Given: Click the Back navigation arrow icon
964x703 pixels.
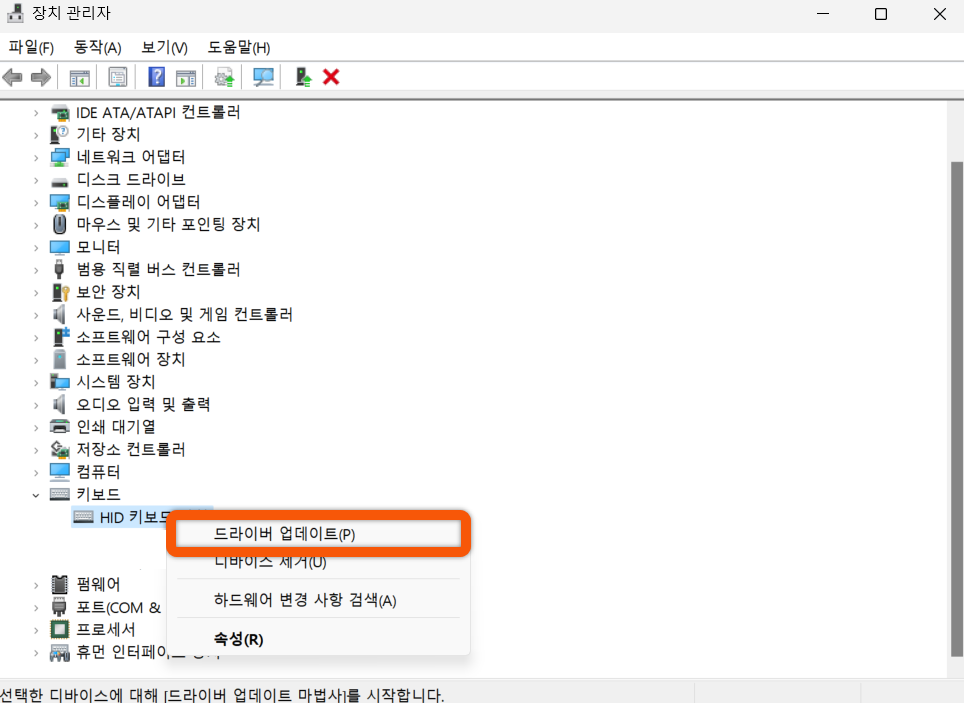Looking at the screenshot, I should point(12,77).
